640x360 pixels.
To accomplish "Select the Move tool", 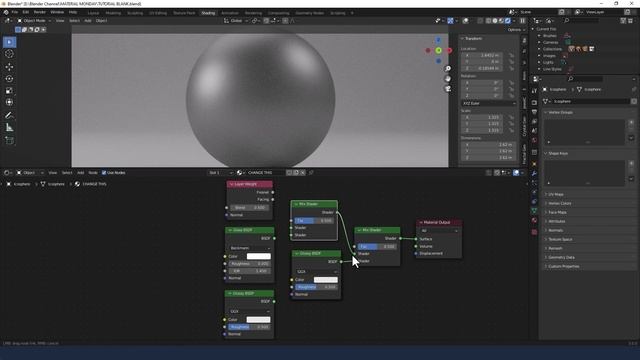I will pos(9,67).
